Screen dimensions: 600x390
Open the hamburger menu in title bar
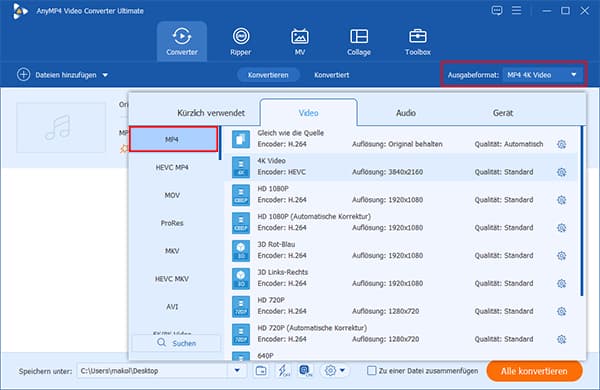[516, 10]
